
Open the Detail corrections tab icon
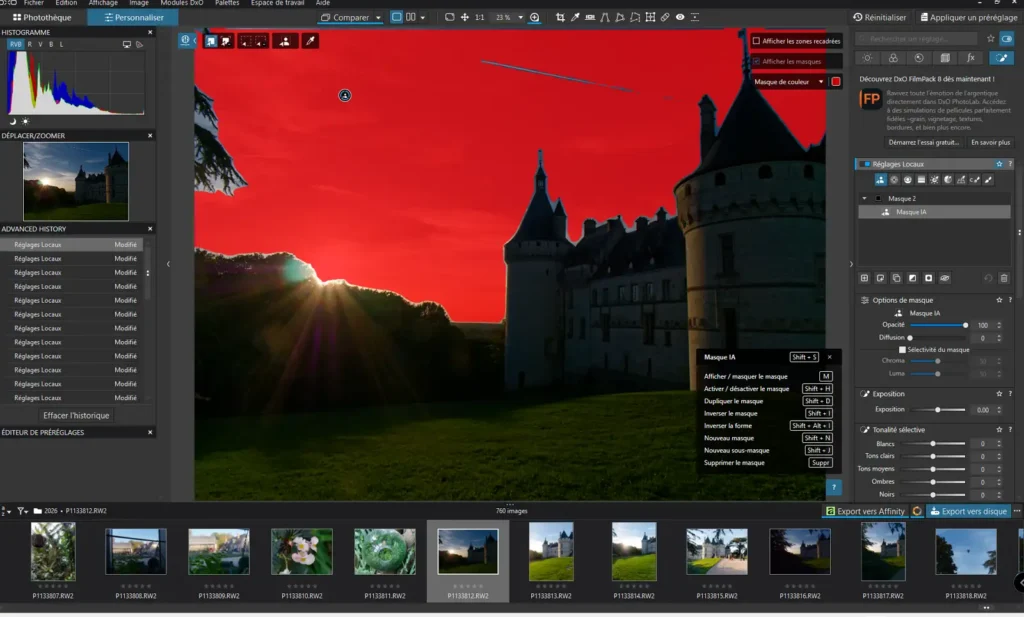[x=919, y=58]
